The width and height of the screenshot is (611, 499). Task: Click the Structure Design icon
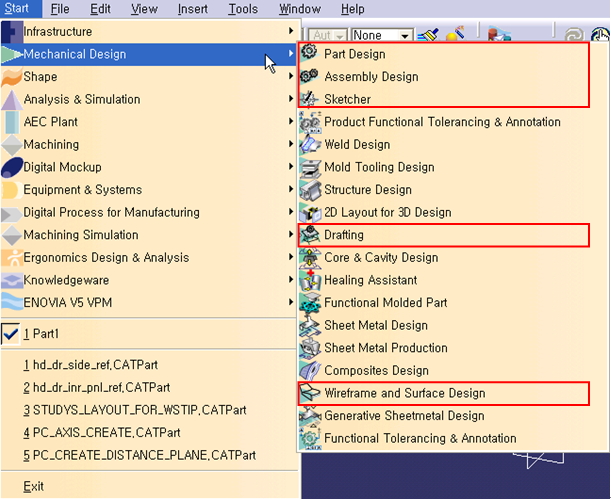[310, 189]
